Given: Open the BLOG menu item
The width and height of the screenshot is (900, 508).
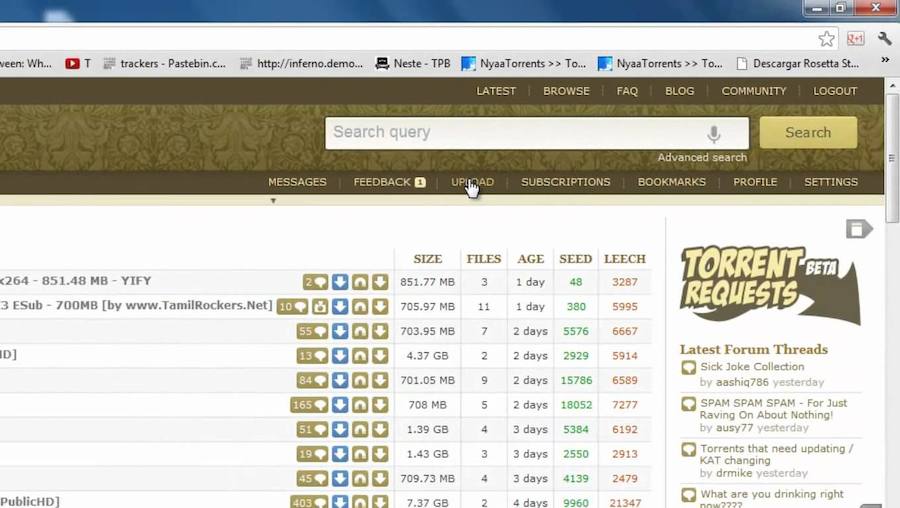Looking at the screenshot, I should click(x=680, y=91).
